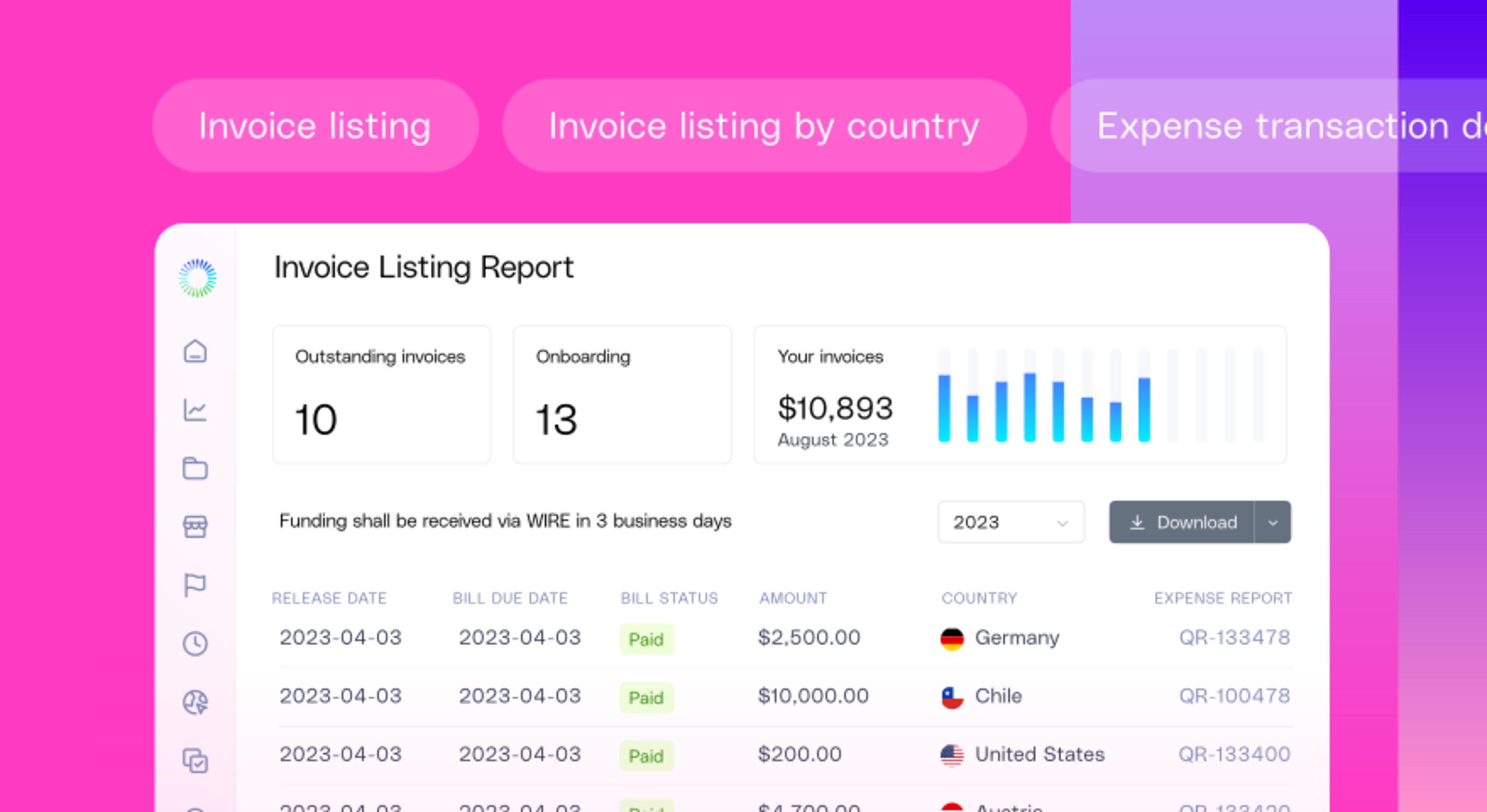The height and width of the screenshot is (812, 1487).
Task: Expand the Download options arrow
Action: coord(1273,522)
